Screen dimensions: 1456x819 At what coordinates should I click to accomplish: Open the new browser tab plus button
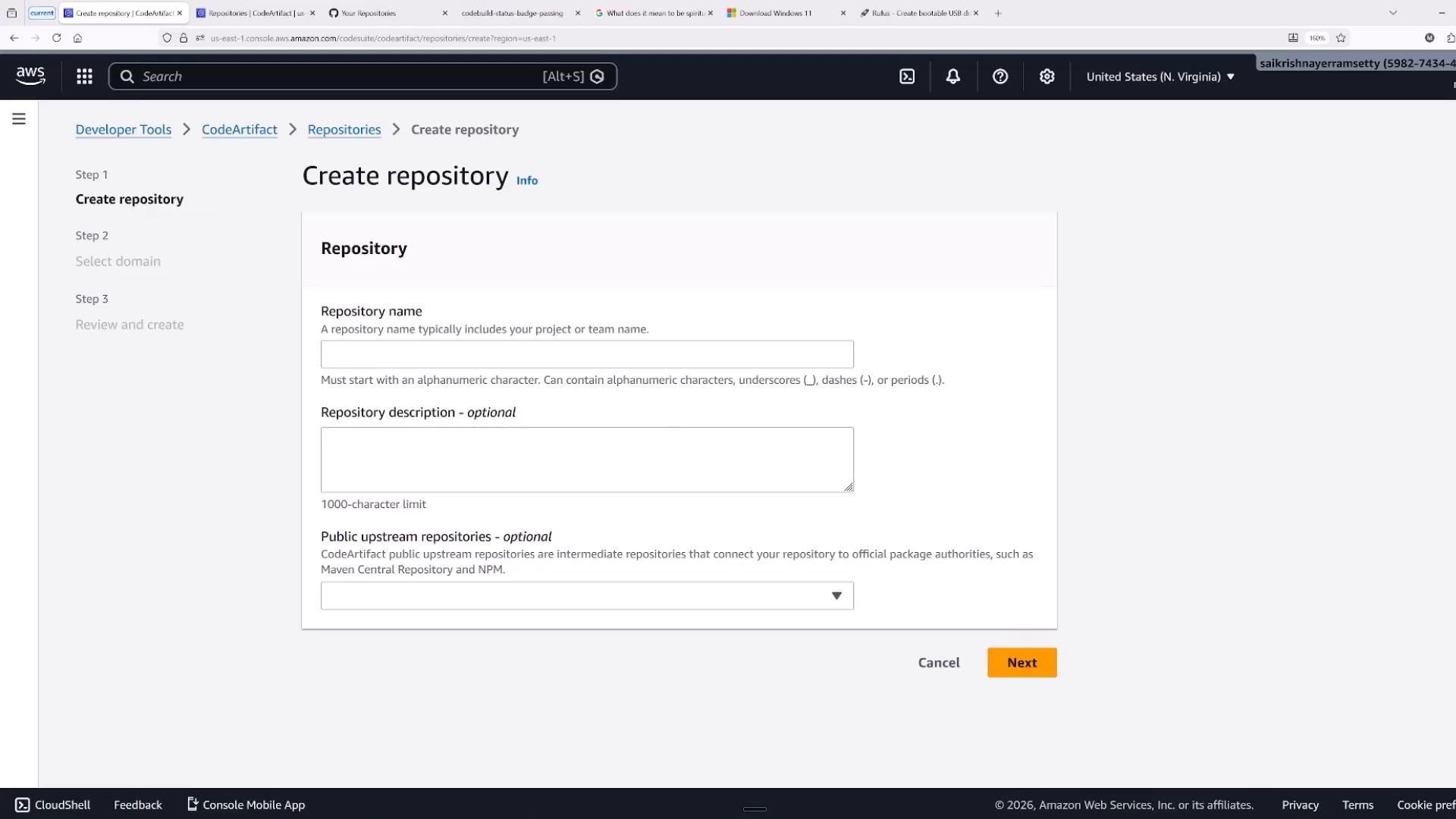998,13
